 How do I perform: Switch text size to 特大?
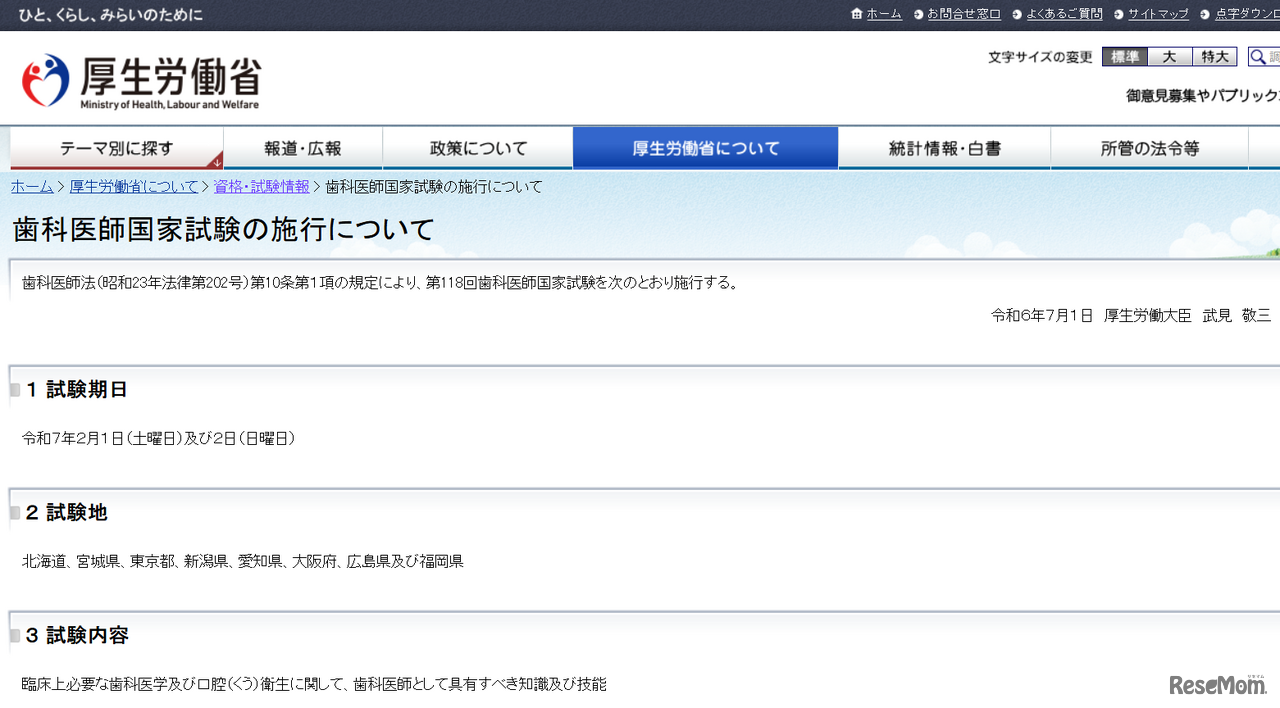(x=1215, y=57)
